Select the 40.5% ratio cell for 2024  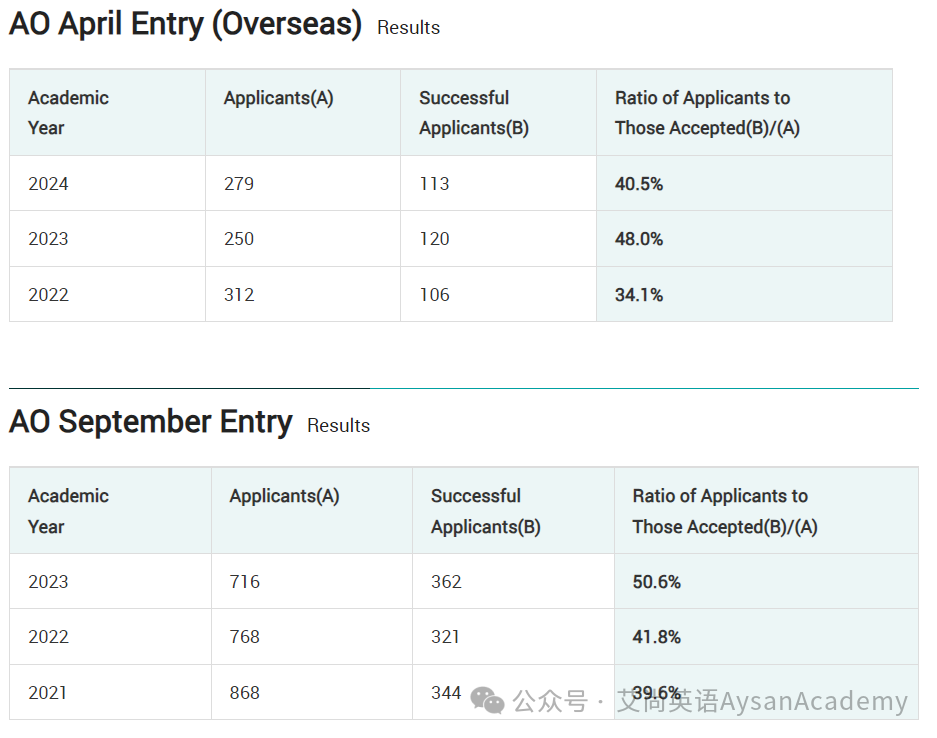click(744, 183)
